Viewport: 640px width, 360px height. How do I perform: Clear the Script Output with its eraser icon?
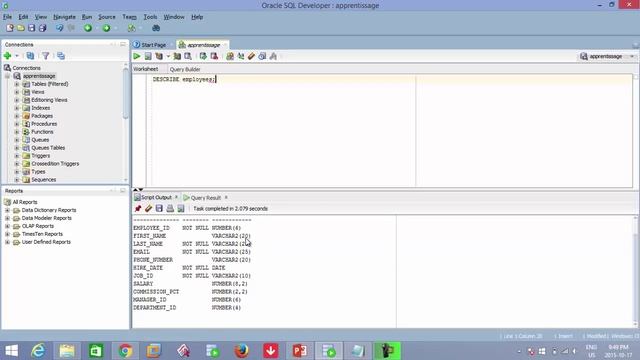pos(149,209)
